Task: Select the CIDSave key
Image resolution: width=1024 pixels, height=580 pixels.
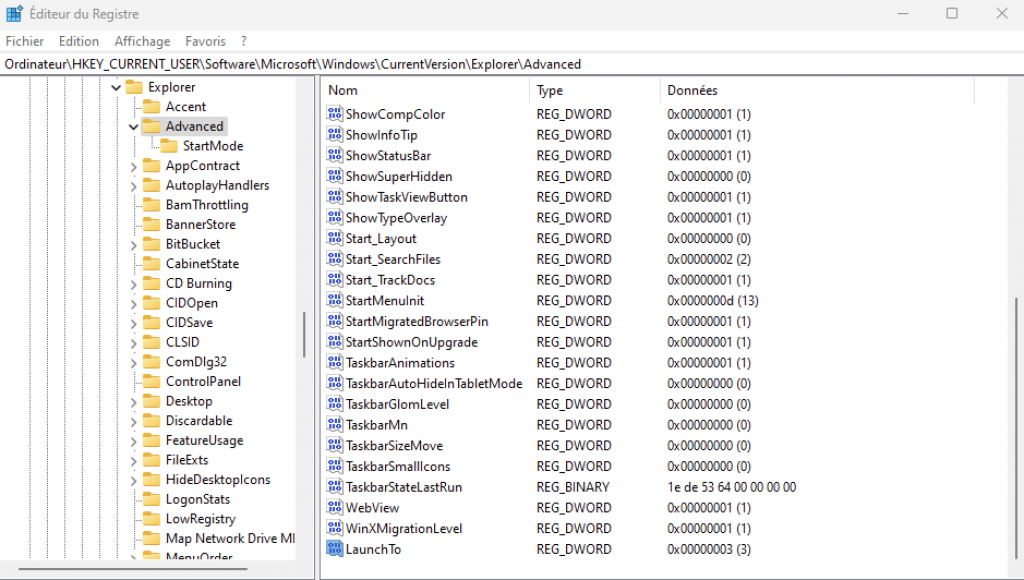Action: 189,322
